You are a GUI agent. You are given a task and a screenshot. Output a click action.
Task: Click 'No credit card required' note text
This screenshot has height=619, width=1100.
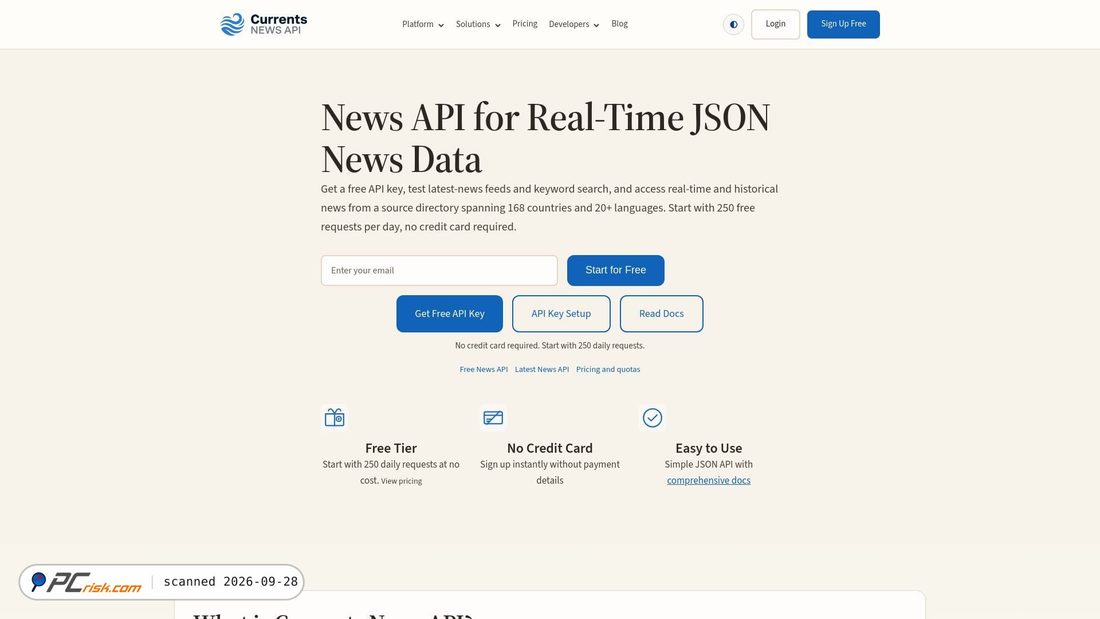pos(549,345)
